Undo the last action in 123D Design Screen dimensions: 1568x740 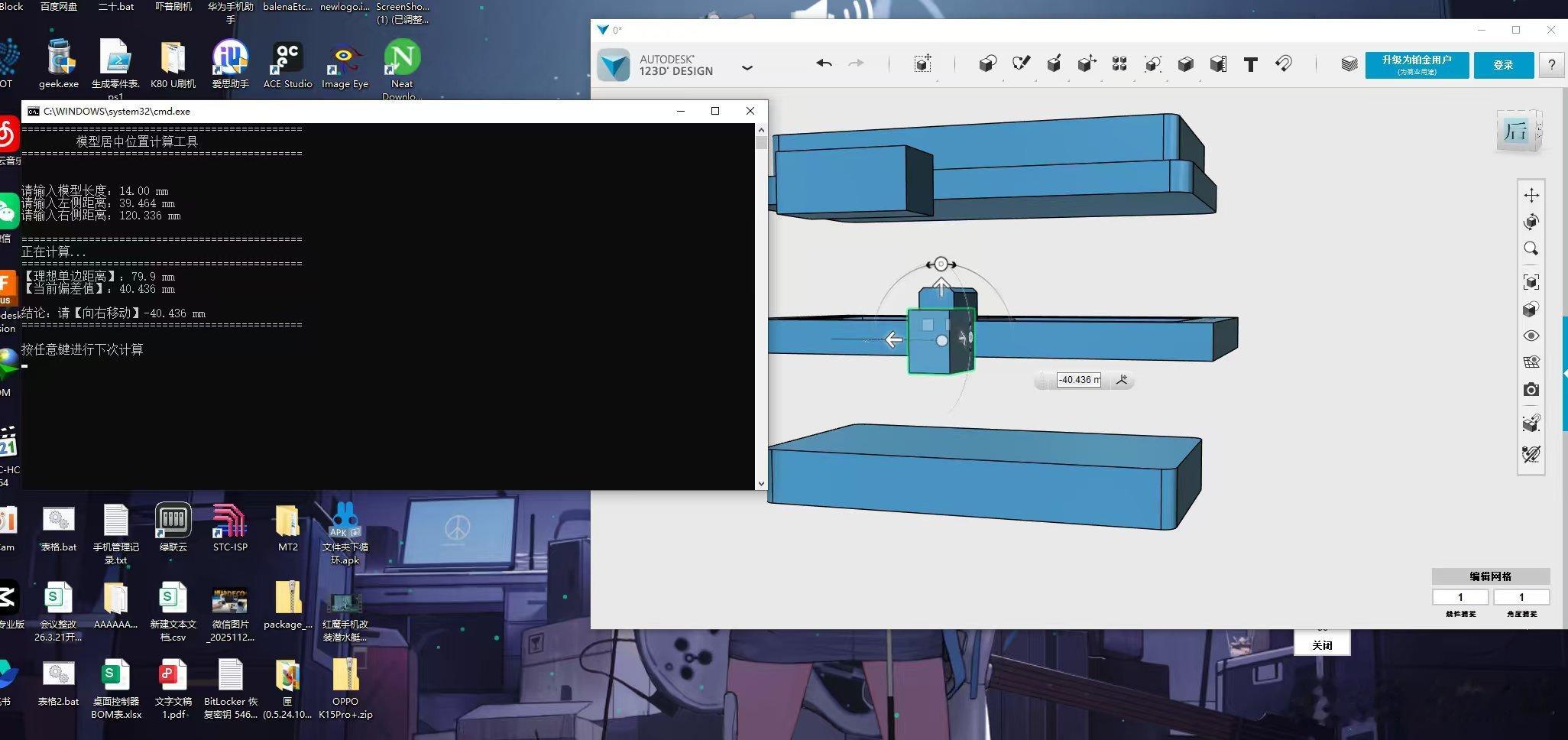coord(824,63)
